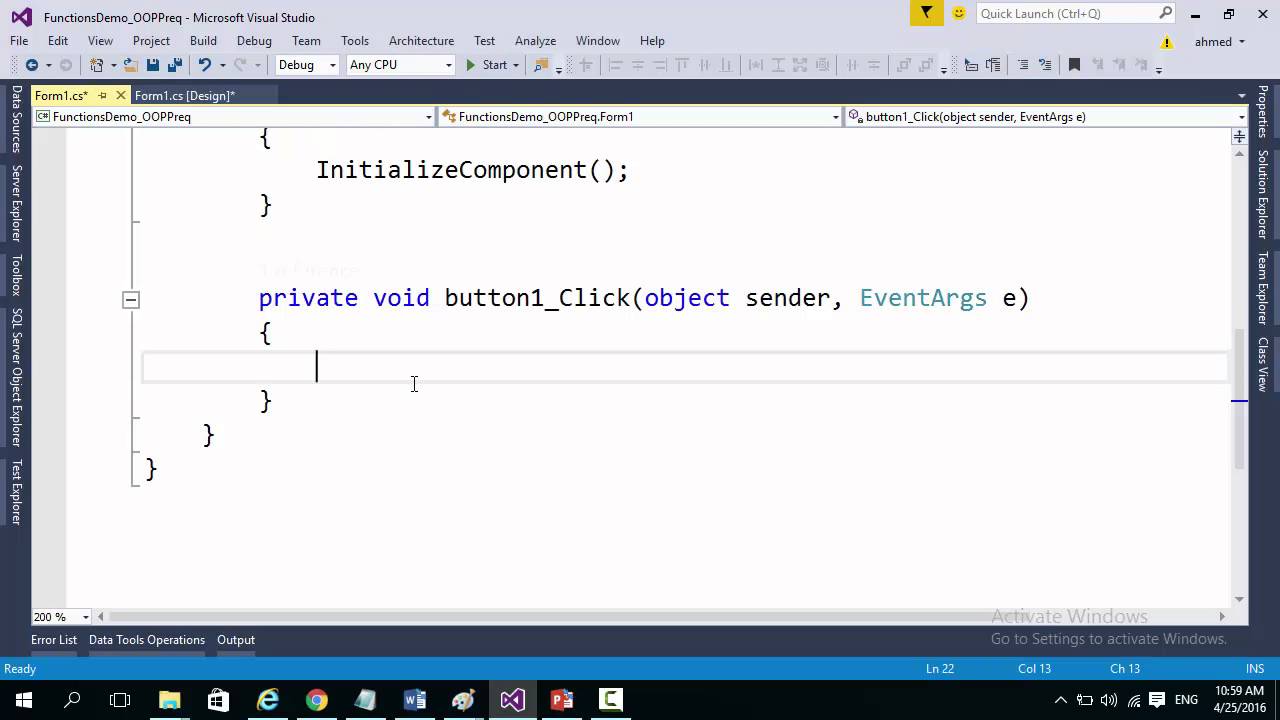Open the Error List panel tab
Viewport: 1280px width, 720px height.
tap(54, 640)
